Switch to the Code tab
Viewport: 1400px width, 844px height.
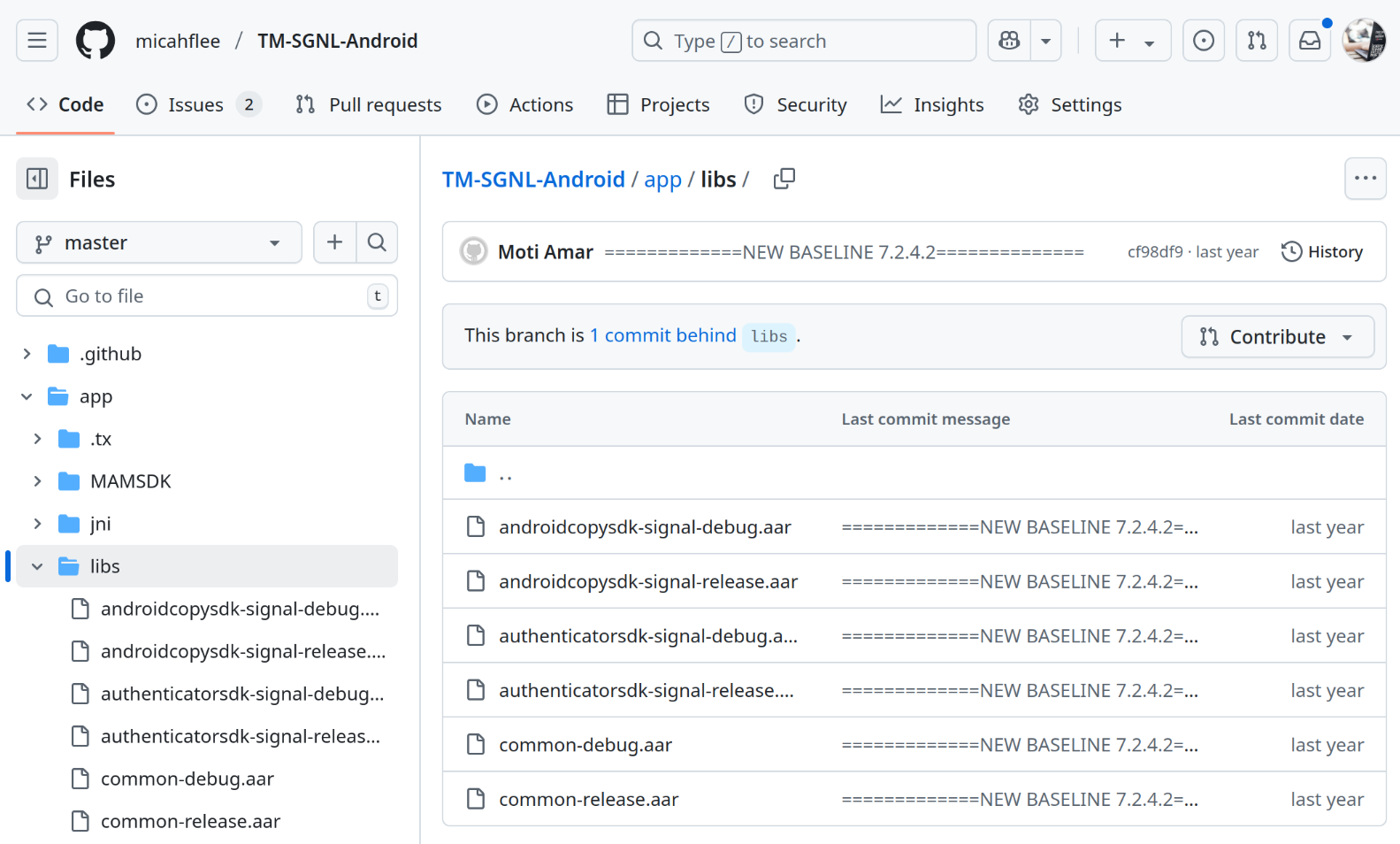click(x=65, y=104)
